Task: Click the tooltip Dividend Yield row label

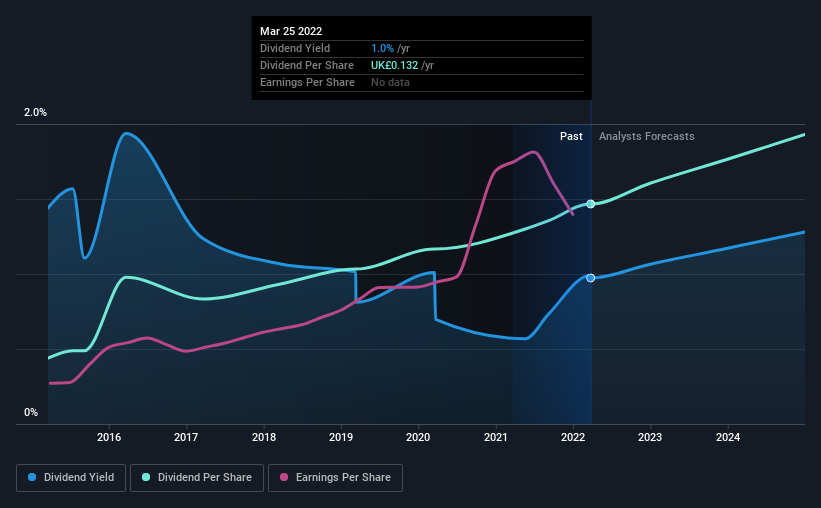Action: click(295, 49)
